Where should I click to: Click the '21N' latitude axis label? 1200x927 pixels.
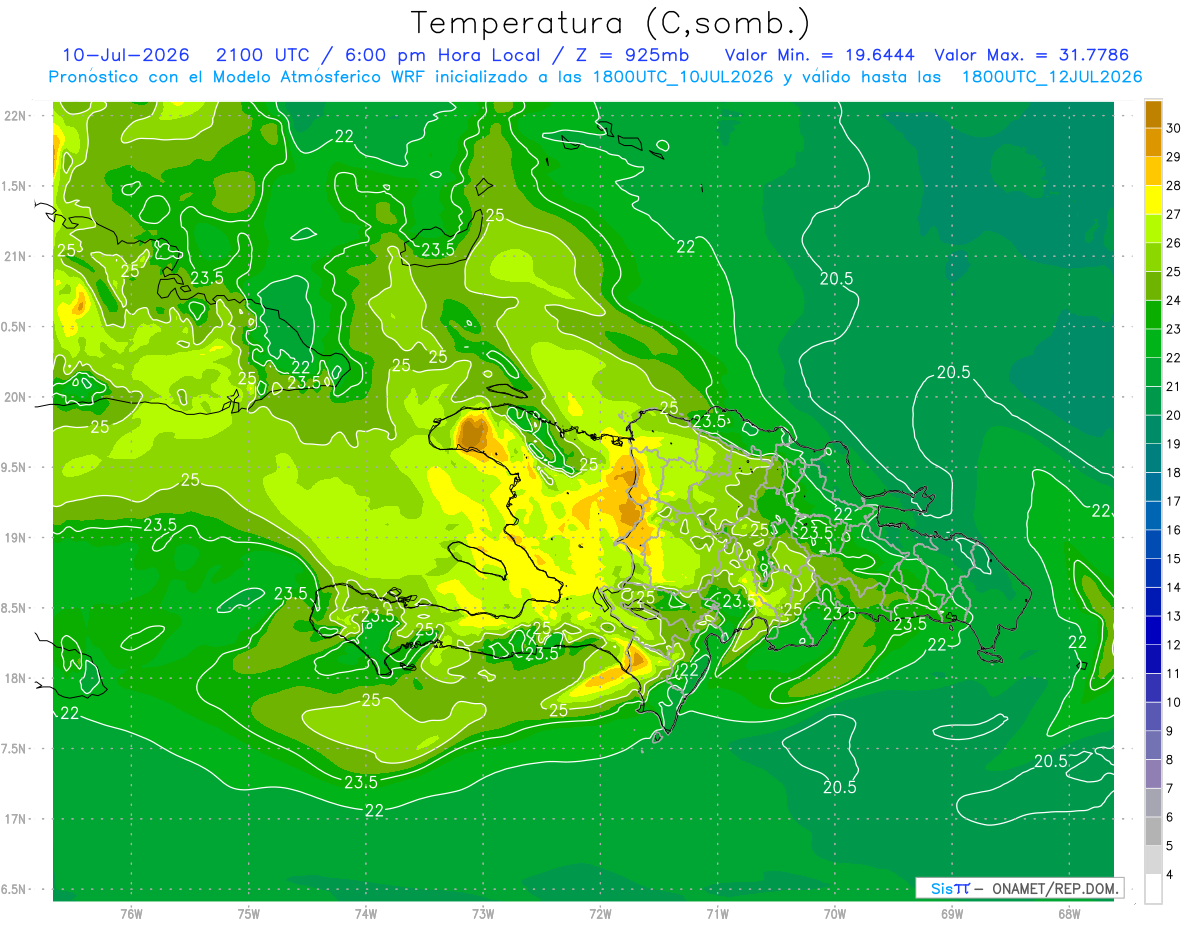point(16,257)
